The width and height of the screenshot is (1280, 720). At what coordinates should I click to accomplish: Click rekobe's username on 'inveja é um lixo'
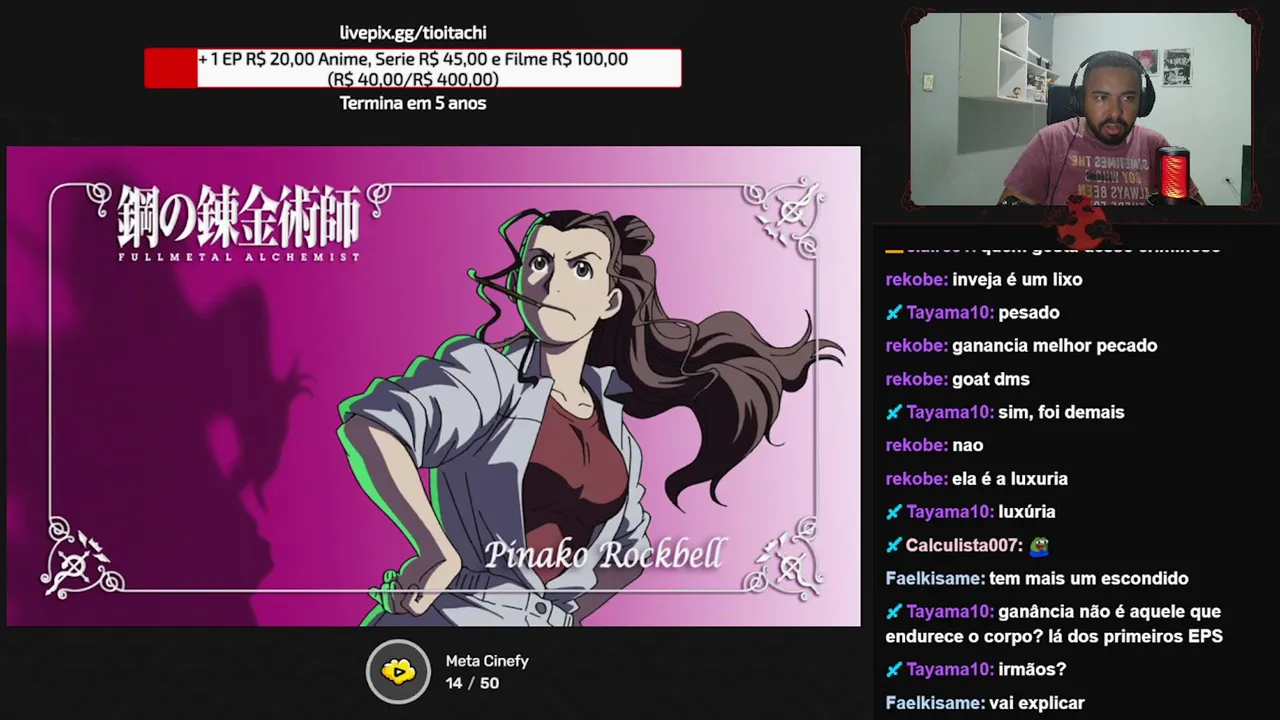pyautogui.click(x=917, y=279)
